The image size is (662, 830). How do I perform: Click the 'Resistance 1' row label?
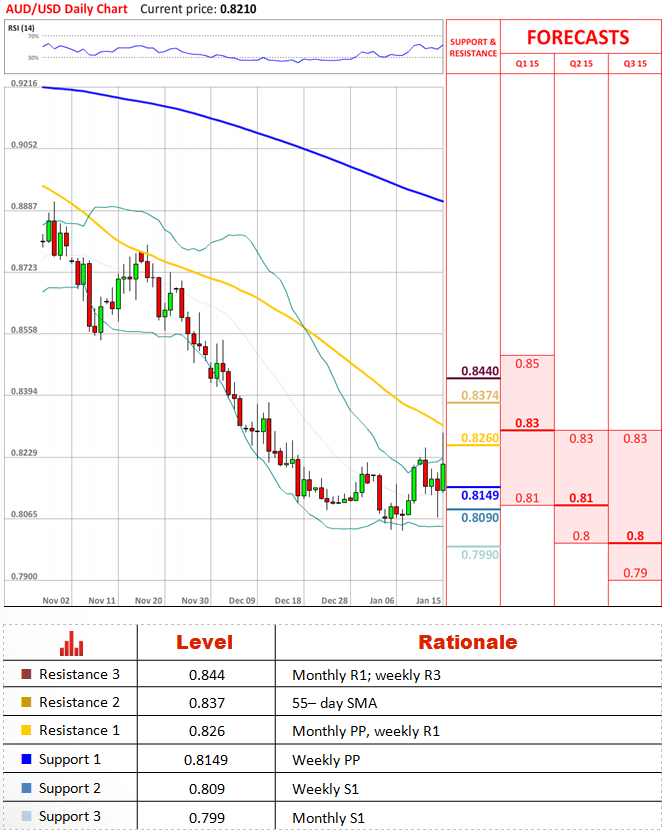(79, 730)
